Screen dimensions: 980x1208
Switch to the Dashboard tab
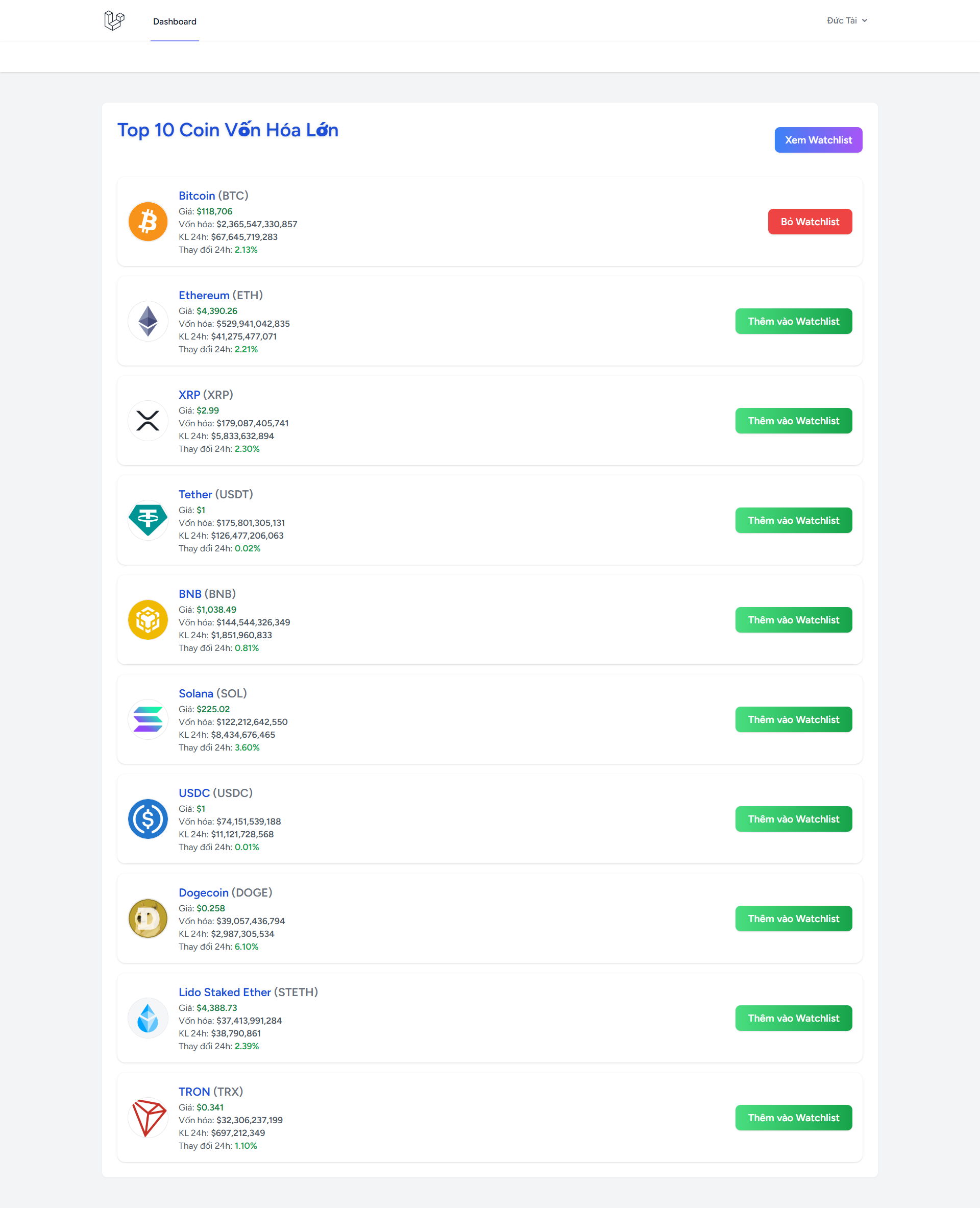click(175, 21)
